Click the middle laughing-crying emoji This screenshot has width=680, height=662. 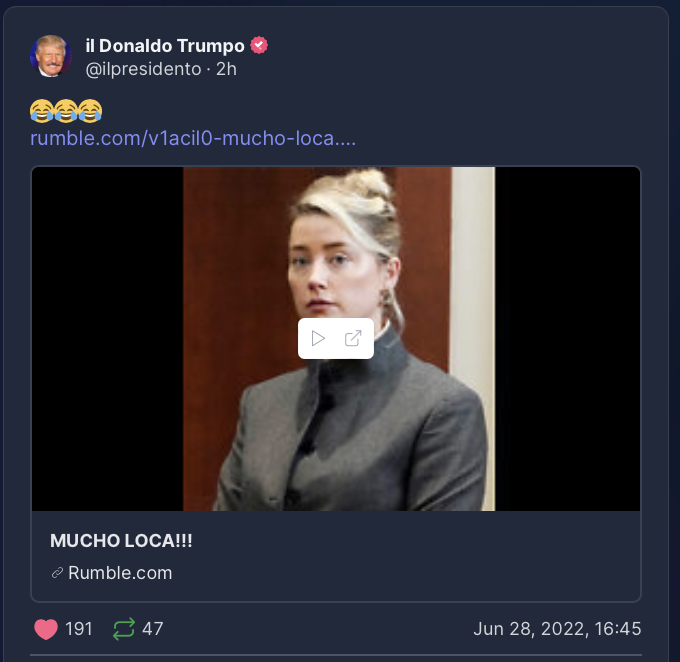66,111
